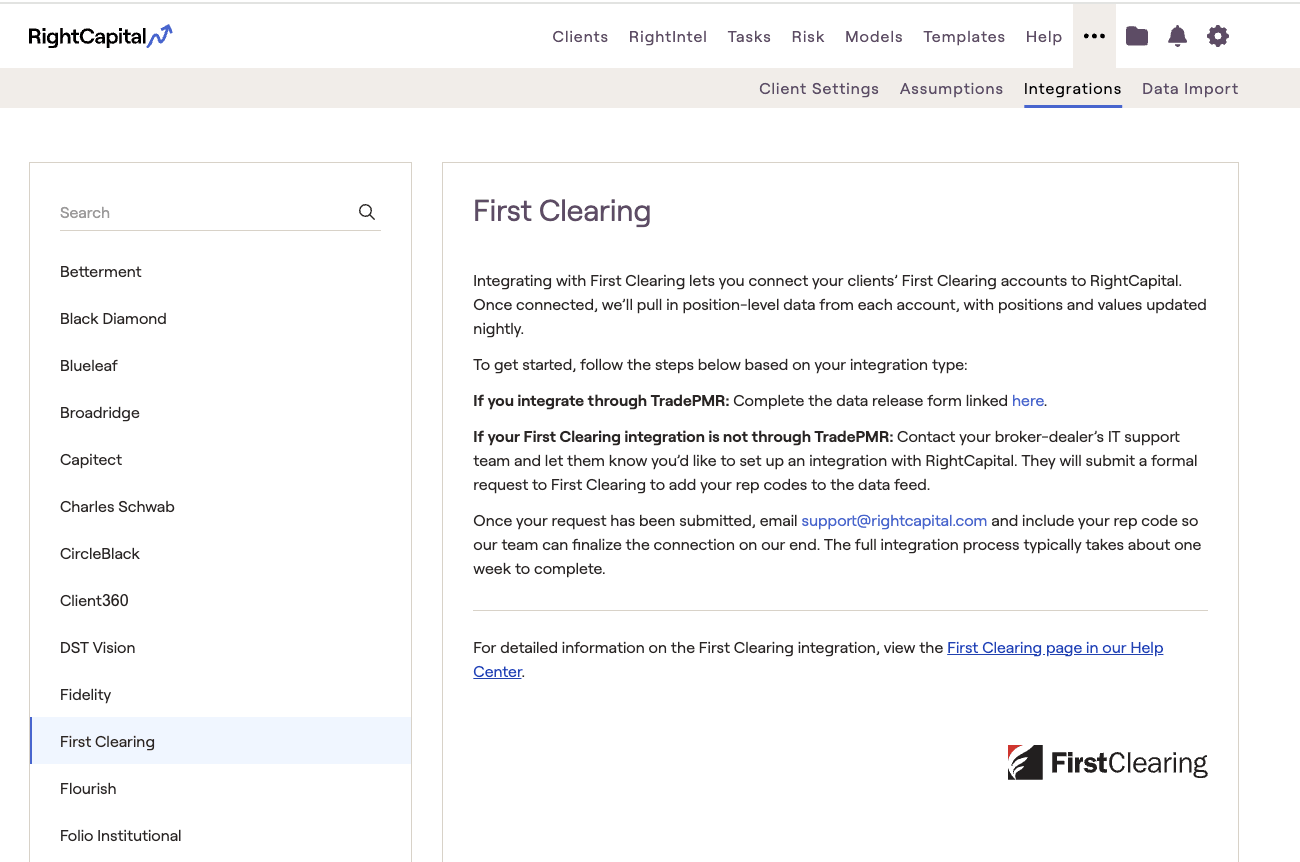Open notifications bell icon

point(1177,36)
